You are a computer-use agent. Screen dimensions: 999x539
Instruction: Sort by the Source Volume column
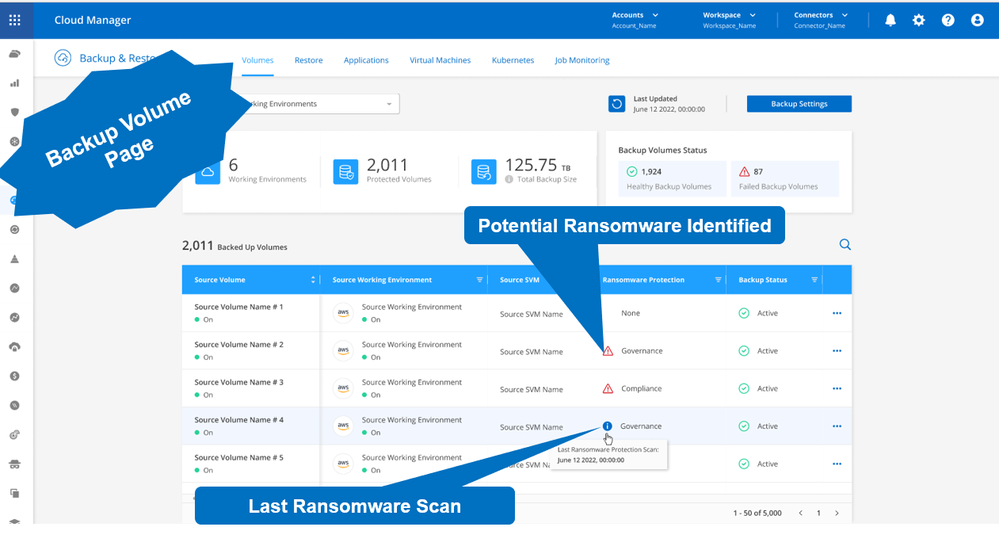(314, 280)
